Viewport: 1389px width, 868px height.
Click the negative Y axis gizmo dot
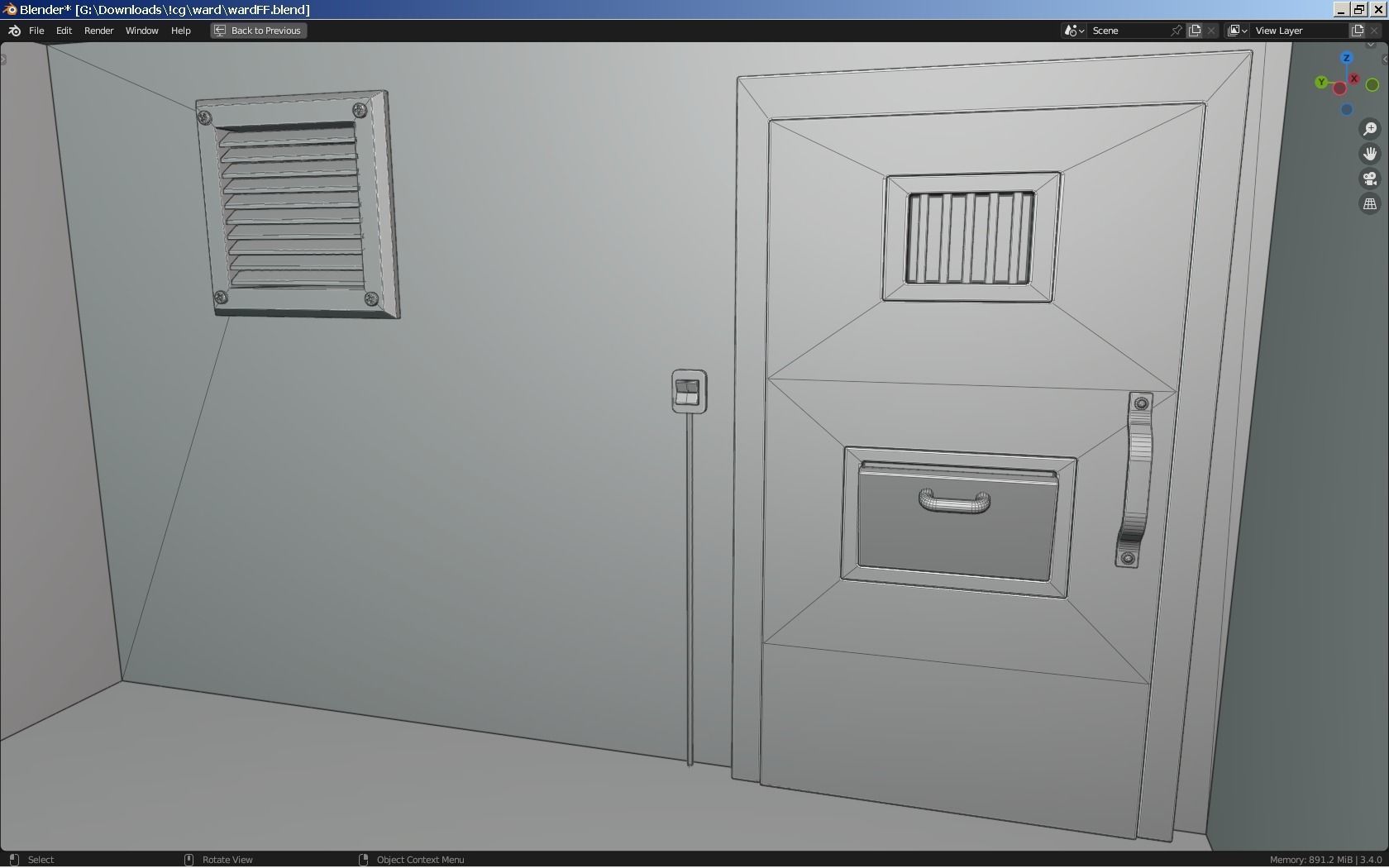1372,85
